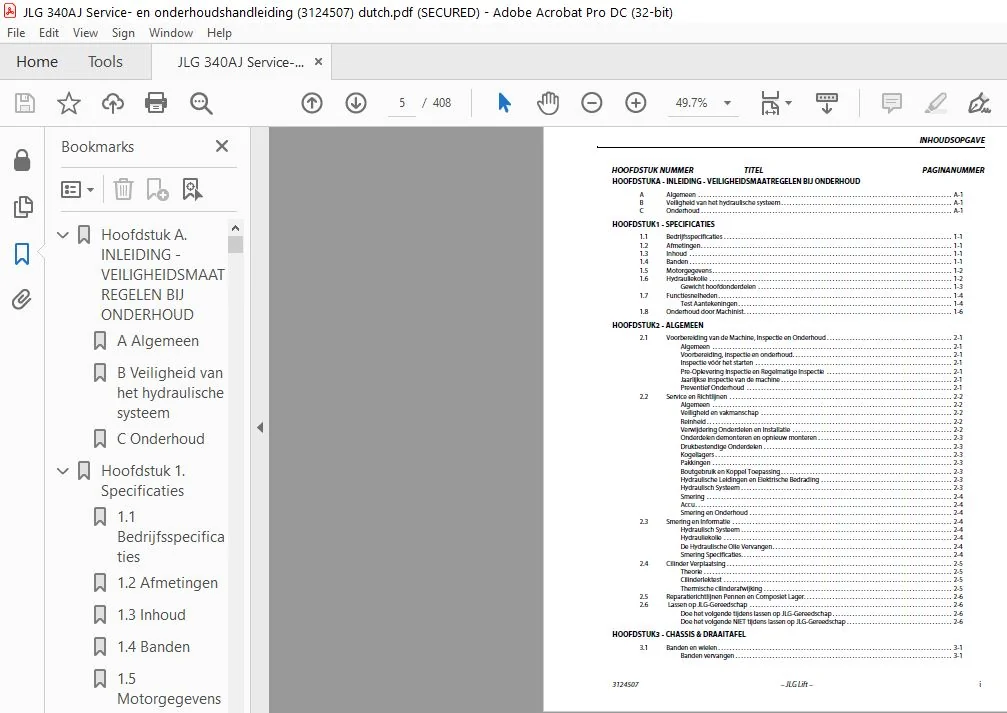The height and width of the screenshot is (713, 1007).
Task: Open the bookmarks options dropdown menu
Action: pyautogui.click(x=78, y=189)
